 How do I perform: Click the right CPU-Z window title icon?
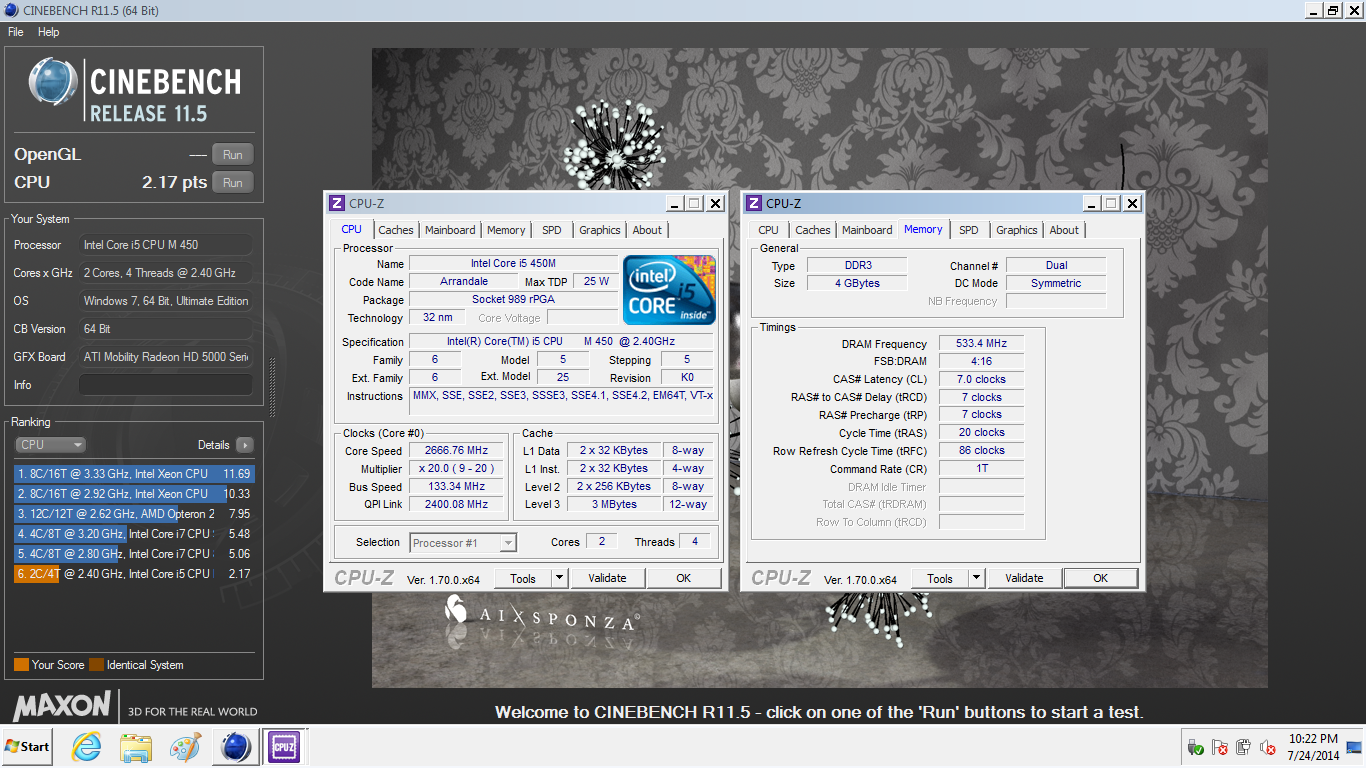754,203
